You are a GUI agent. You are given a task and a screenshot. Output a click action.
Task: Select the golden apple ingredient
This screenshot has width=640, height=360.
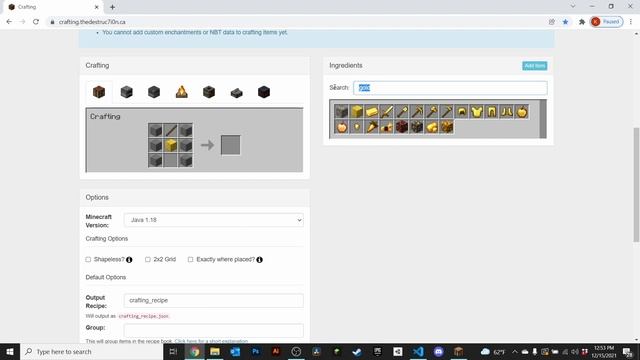pyautogui.click(x=522, y=111)
